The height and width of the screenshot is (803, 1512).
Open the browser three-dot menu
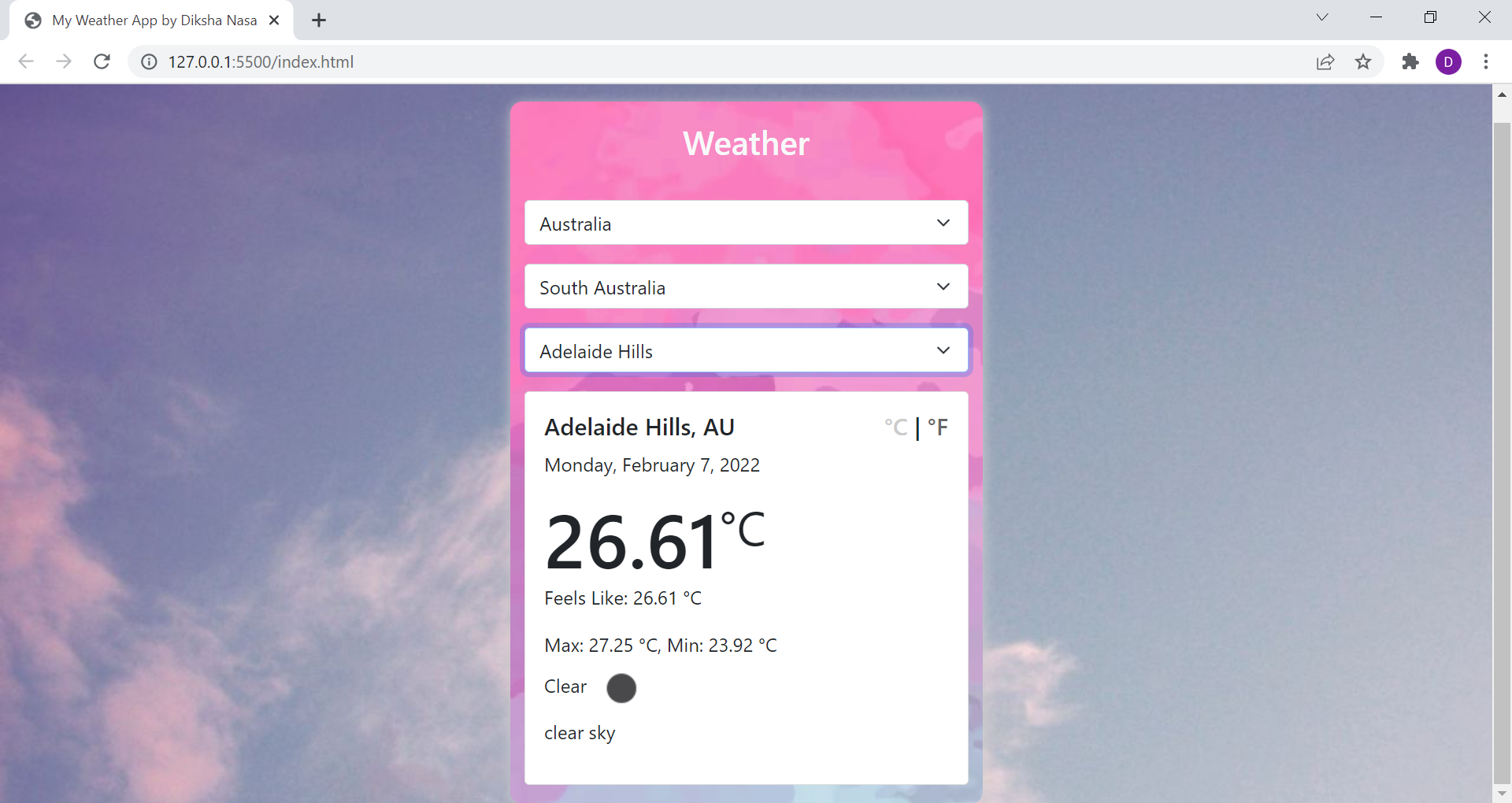point(1487,62)
